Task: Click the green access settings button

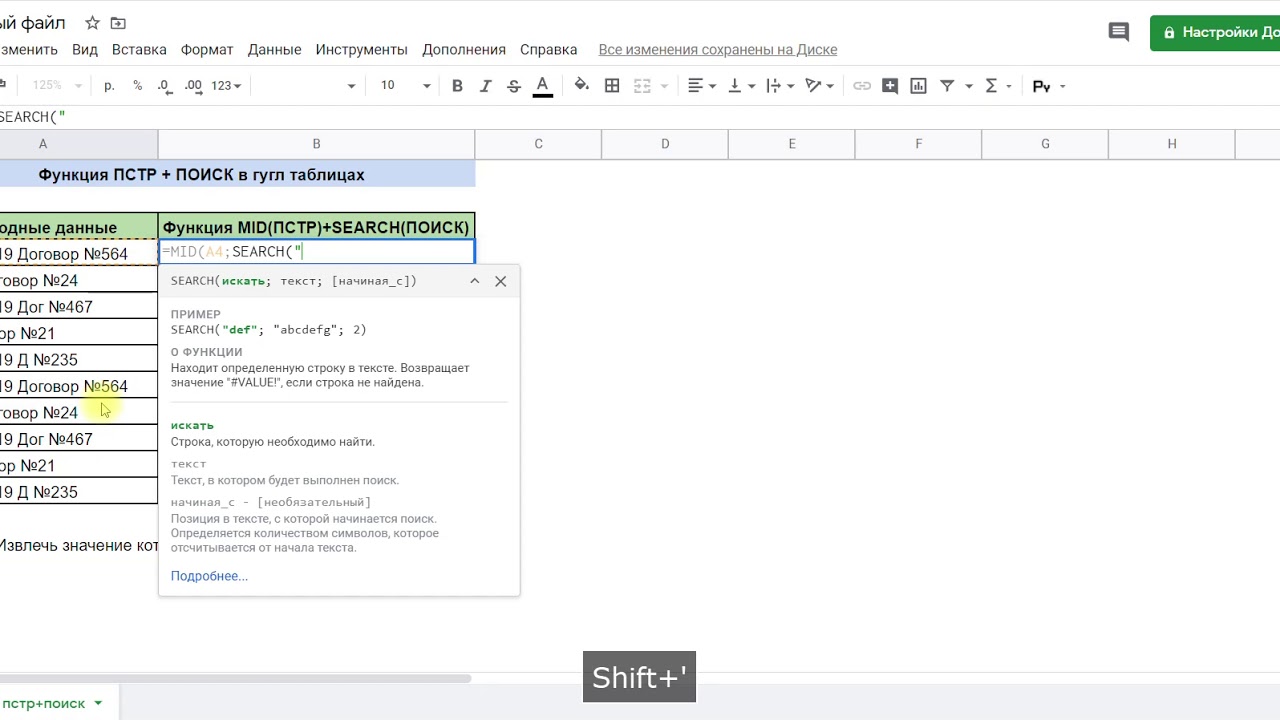Action: click(x=1215, y=32)
